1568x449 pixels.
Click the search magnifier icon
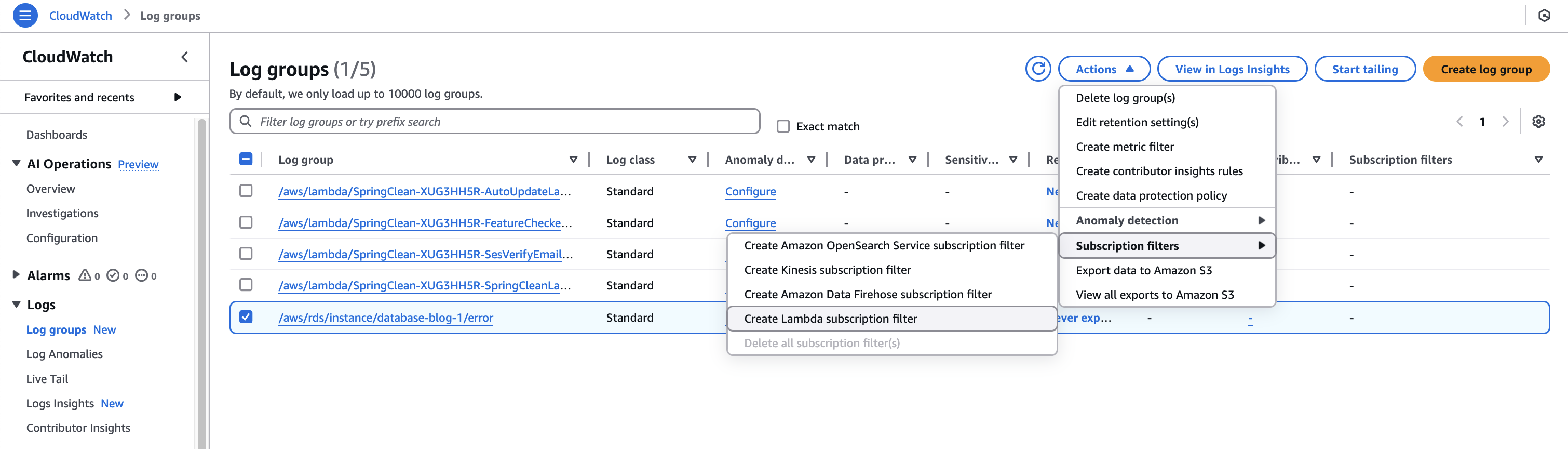tap(246, 121)
